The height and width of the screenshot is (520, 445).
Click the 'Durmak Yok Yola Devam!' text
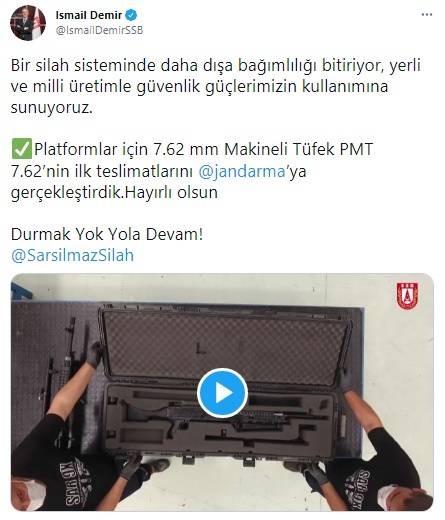pyautogui.click(x=107, y=234)
